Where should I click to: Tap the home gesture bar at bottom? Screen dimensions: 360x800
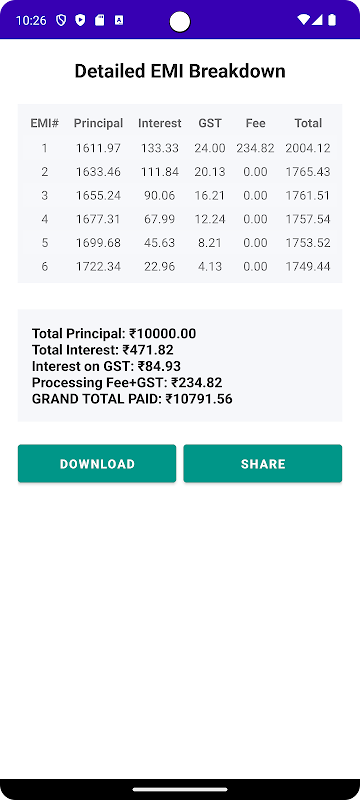180,789
